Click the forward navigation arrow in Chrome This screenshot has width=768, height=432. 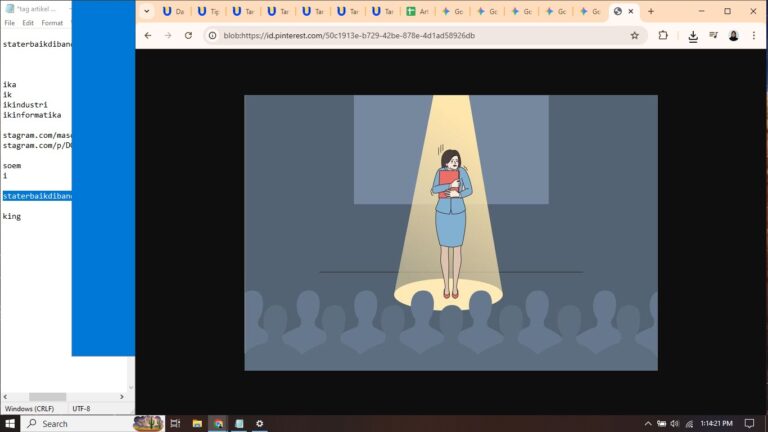coord(168,35)
